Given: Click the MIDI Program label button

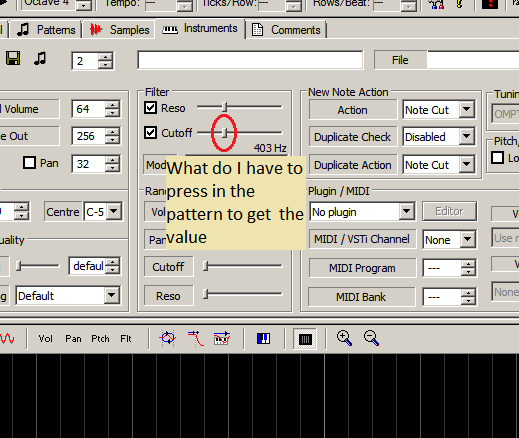Looking at the screenshot, I should point(362,268).
